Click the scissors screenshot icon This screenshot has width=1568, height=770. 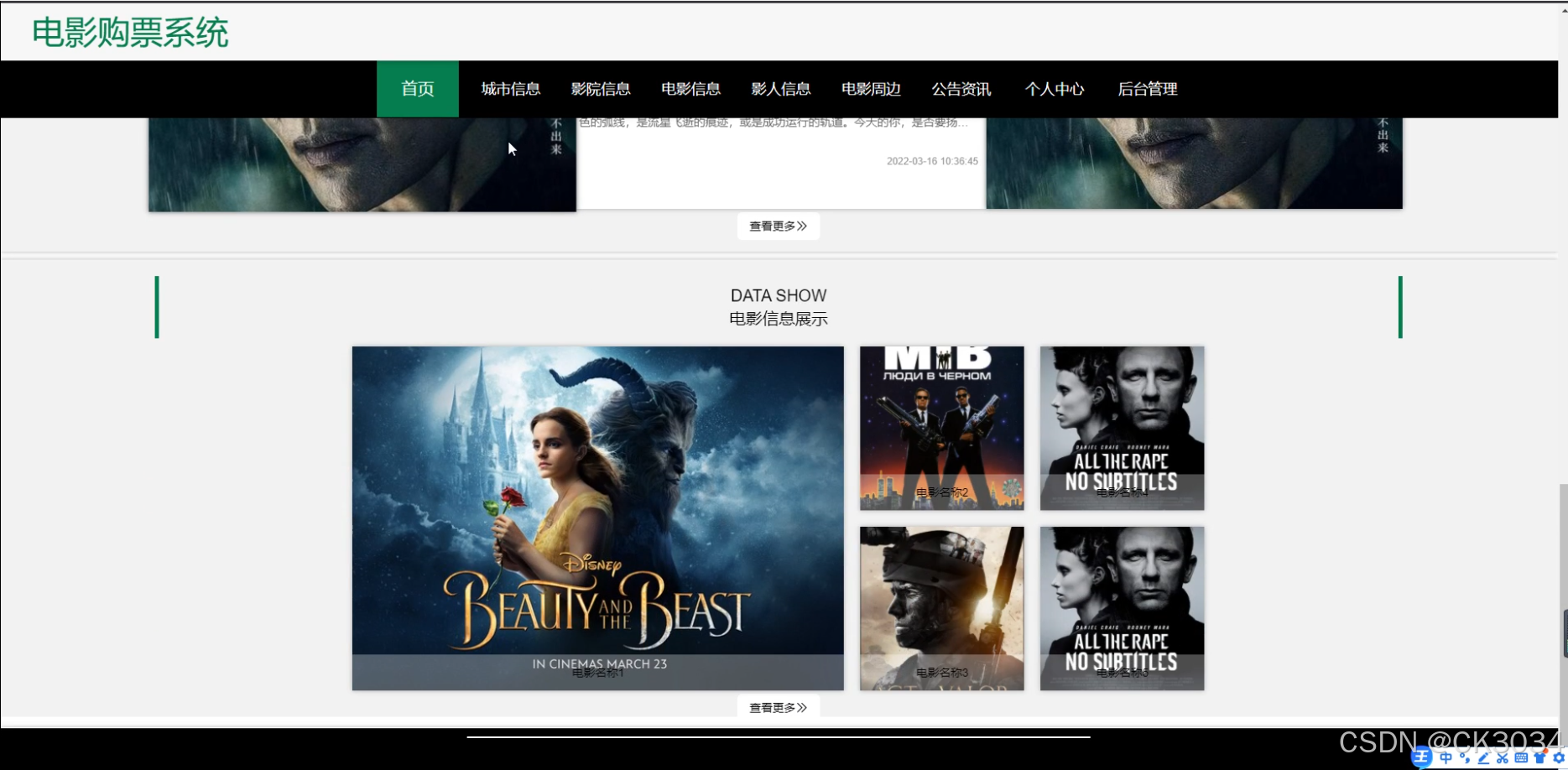(1502, 758)
